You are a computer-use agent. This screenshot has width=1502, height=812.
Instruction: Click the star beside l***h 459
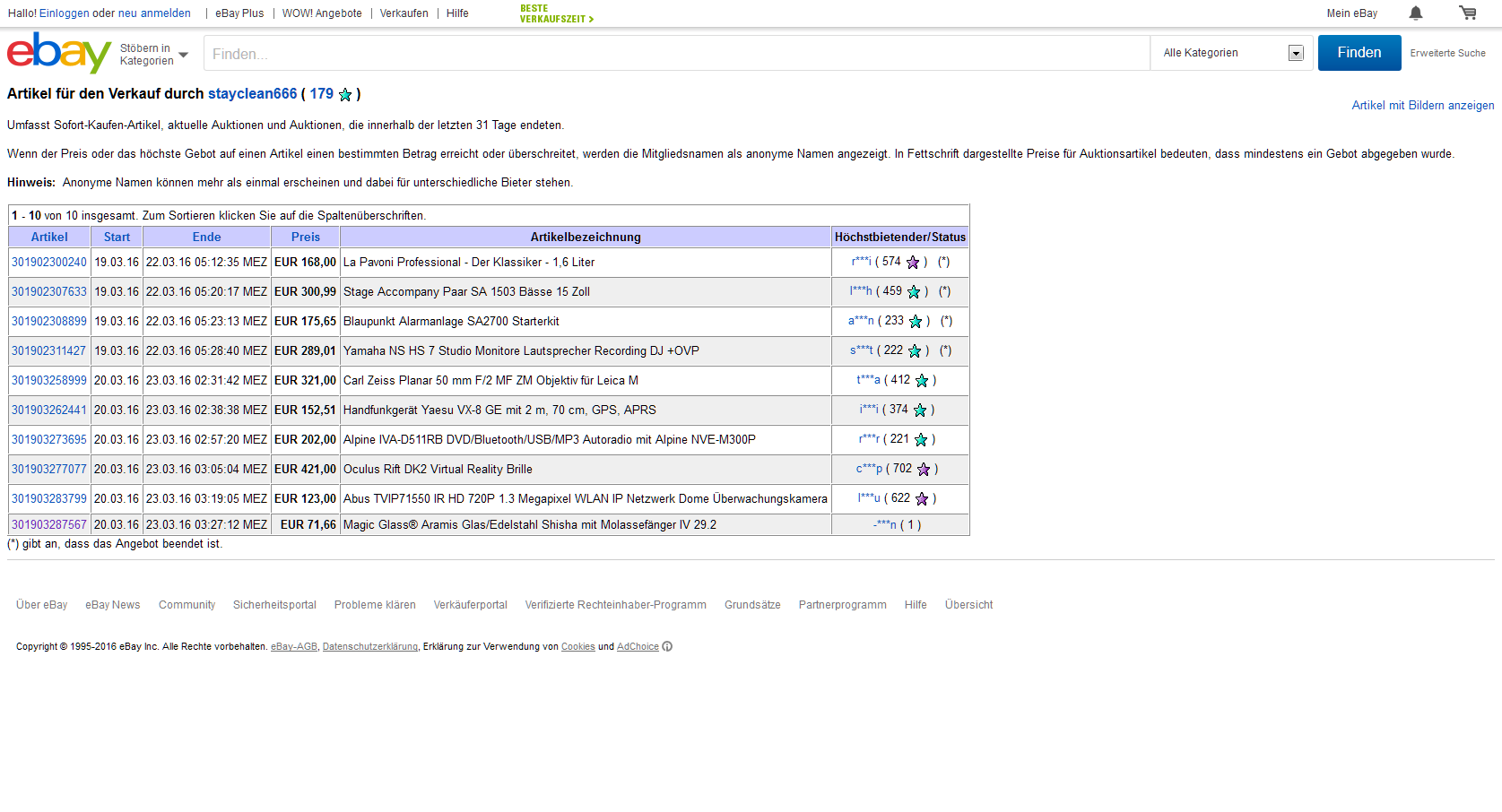[x=914, y=292]
